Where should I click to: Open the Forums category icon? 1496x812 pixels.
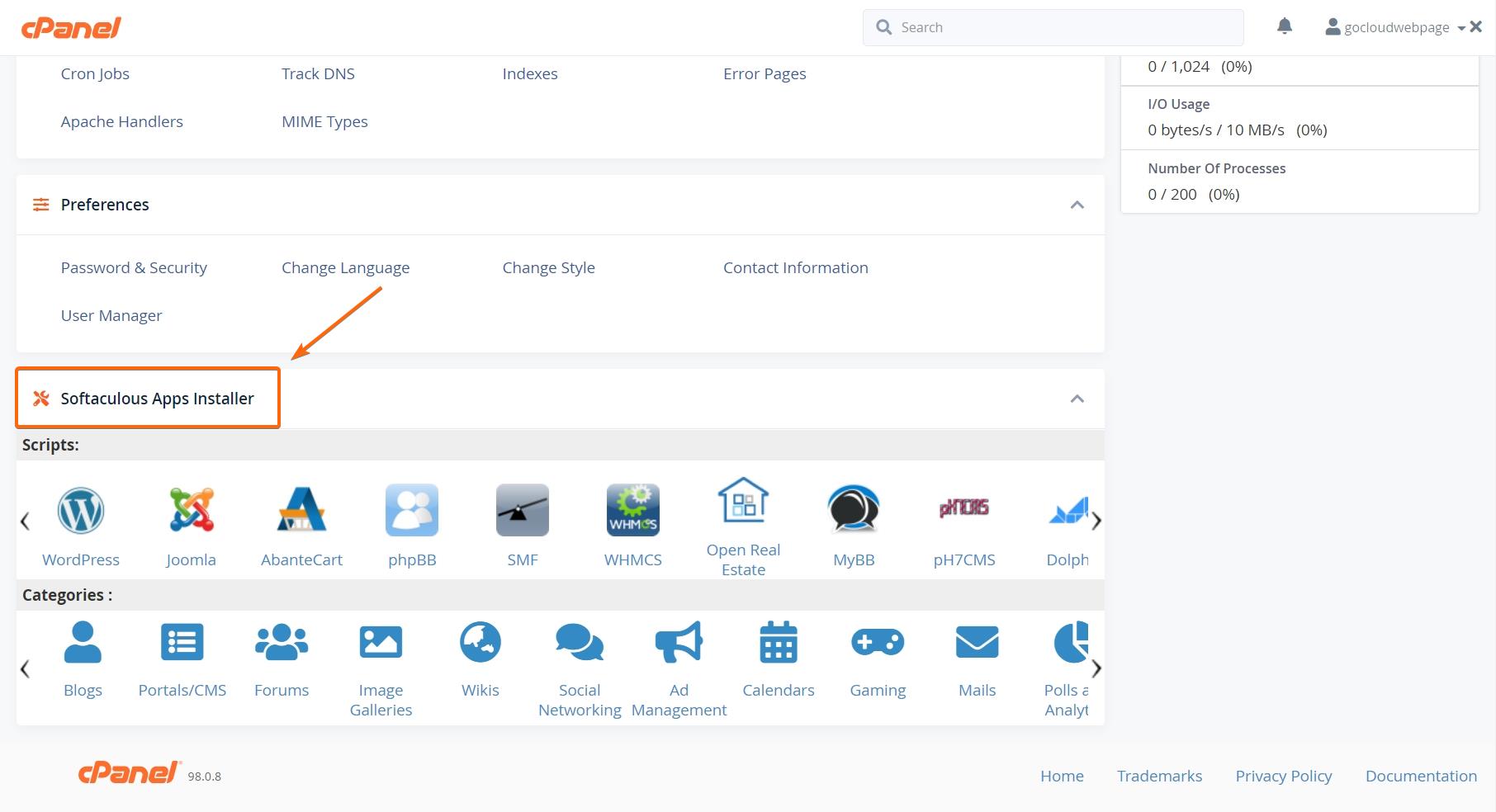click(282, 642)
